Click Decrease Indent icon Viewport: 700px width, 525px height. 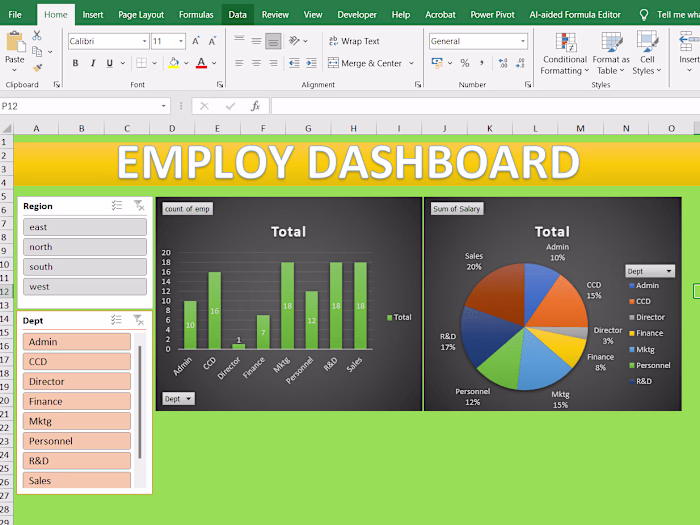(x=294, y=63)
